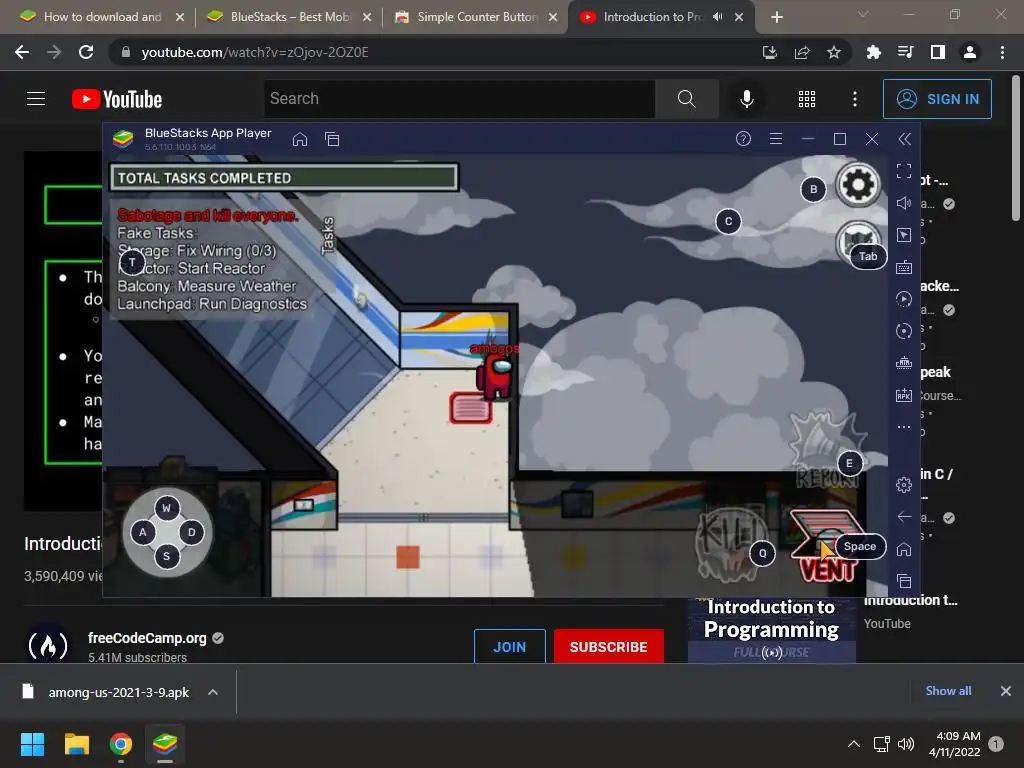Image resolution: width=1024 pixels, height=768 pixels.
Task: Click the JOIN channel button
Action: tap(509, 647)
